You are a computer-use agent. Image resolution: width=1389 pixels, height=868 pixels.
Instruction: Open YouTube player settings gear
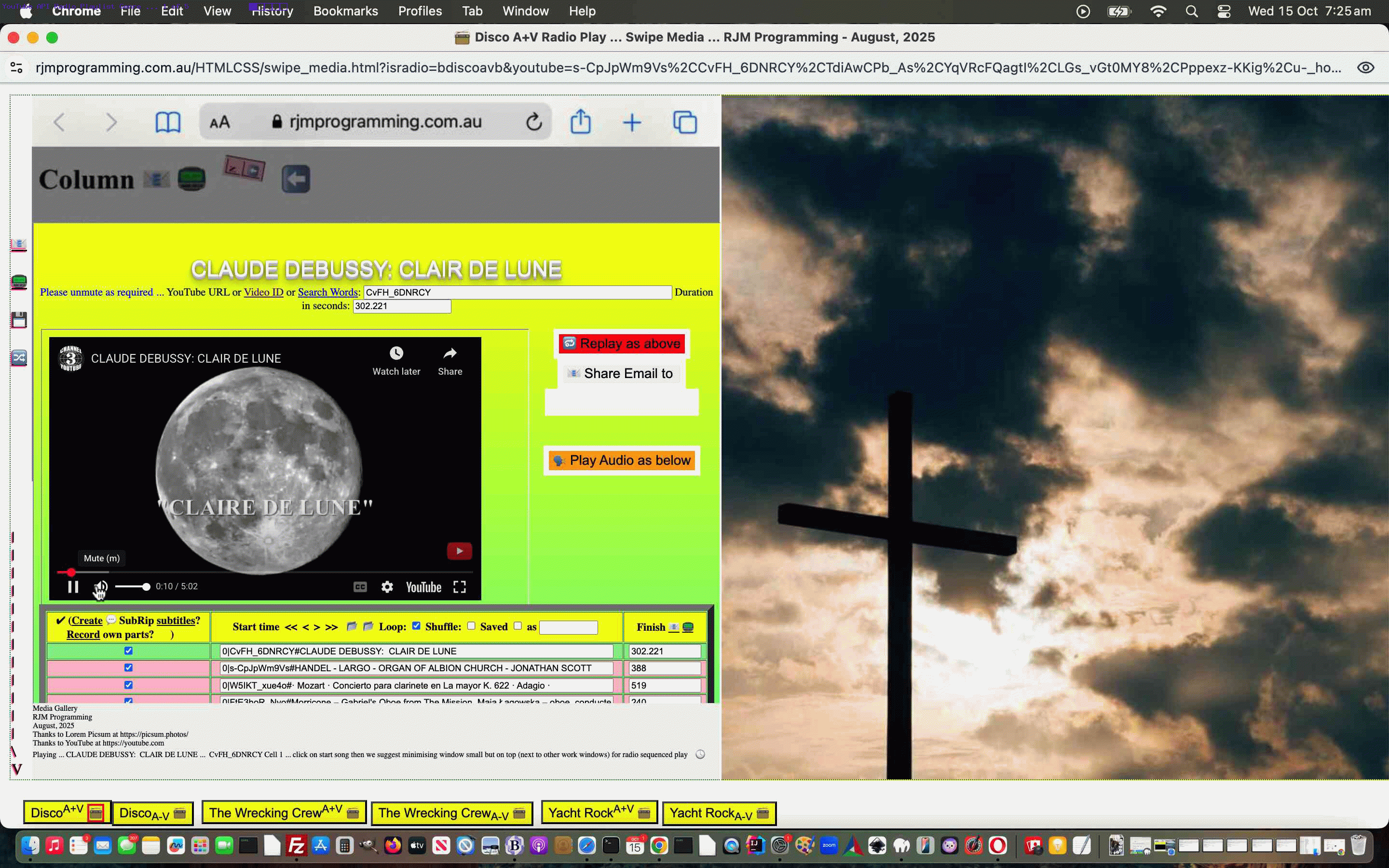(x=387, y=587)
